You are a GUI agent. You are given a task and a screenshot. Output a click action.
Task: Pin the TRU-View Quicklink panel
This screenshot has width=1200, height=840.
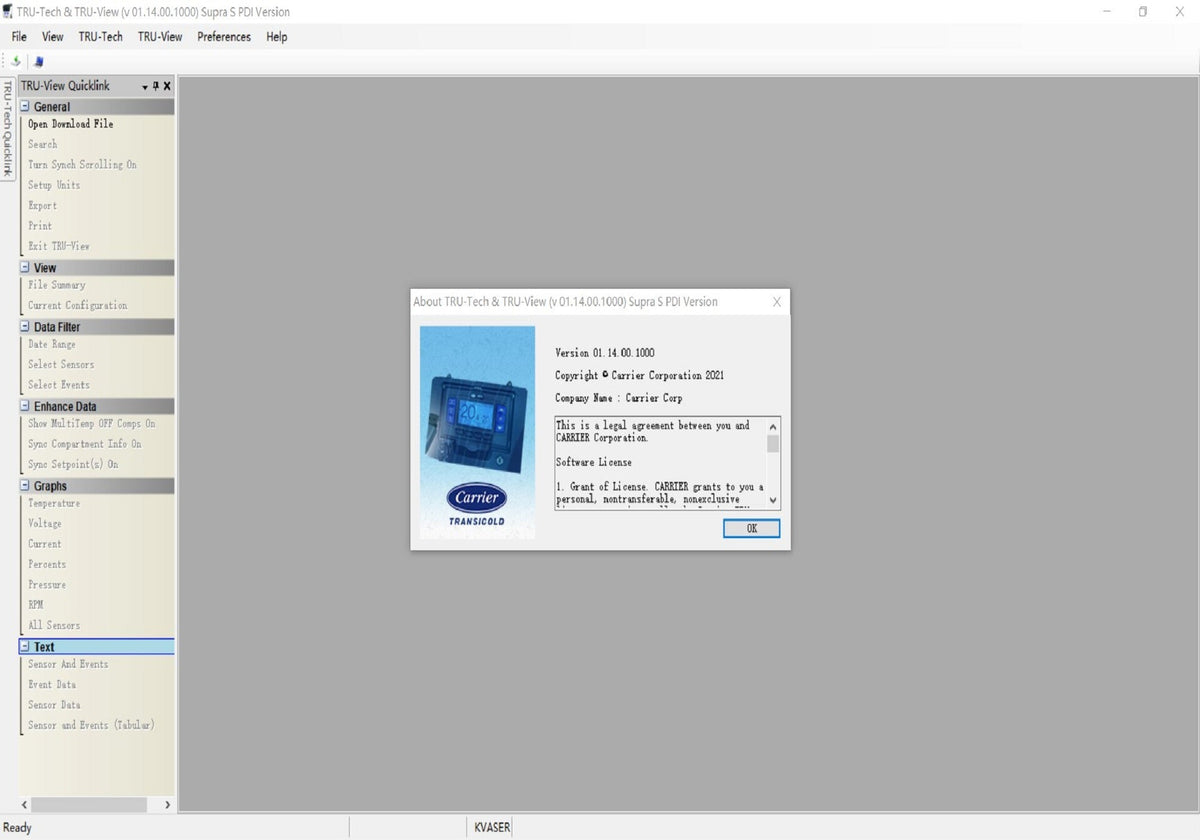(x=156, y=86)
